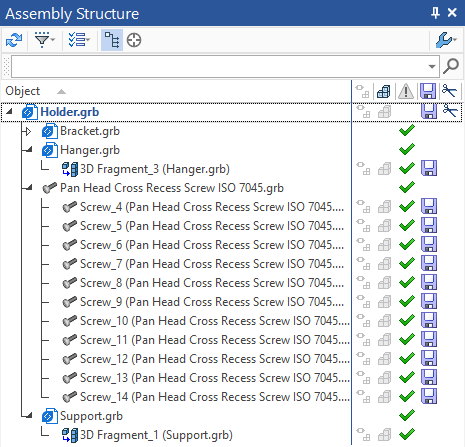Click the 3D blocks icon for 3D Fragment_1

tap(384, 435)
